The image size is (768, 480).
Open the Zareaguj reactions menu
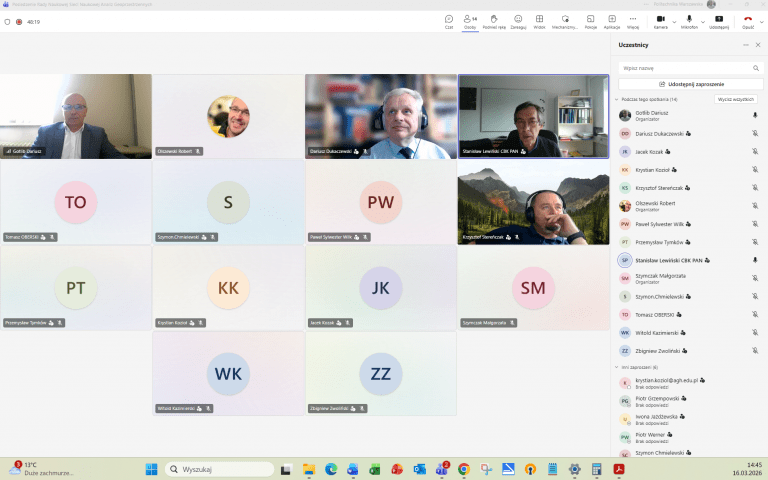[518, 22]
